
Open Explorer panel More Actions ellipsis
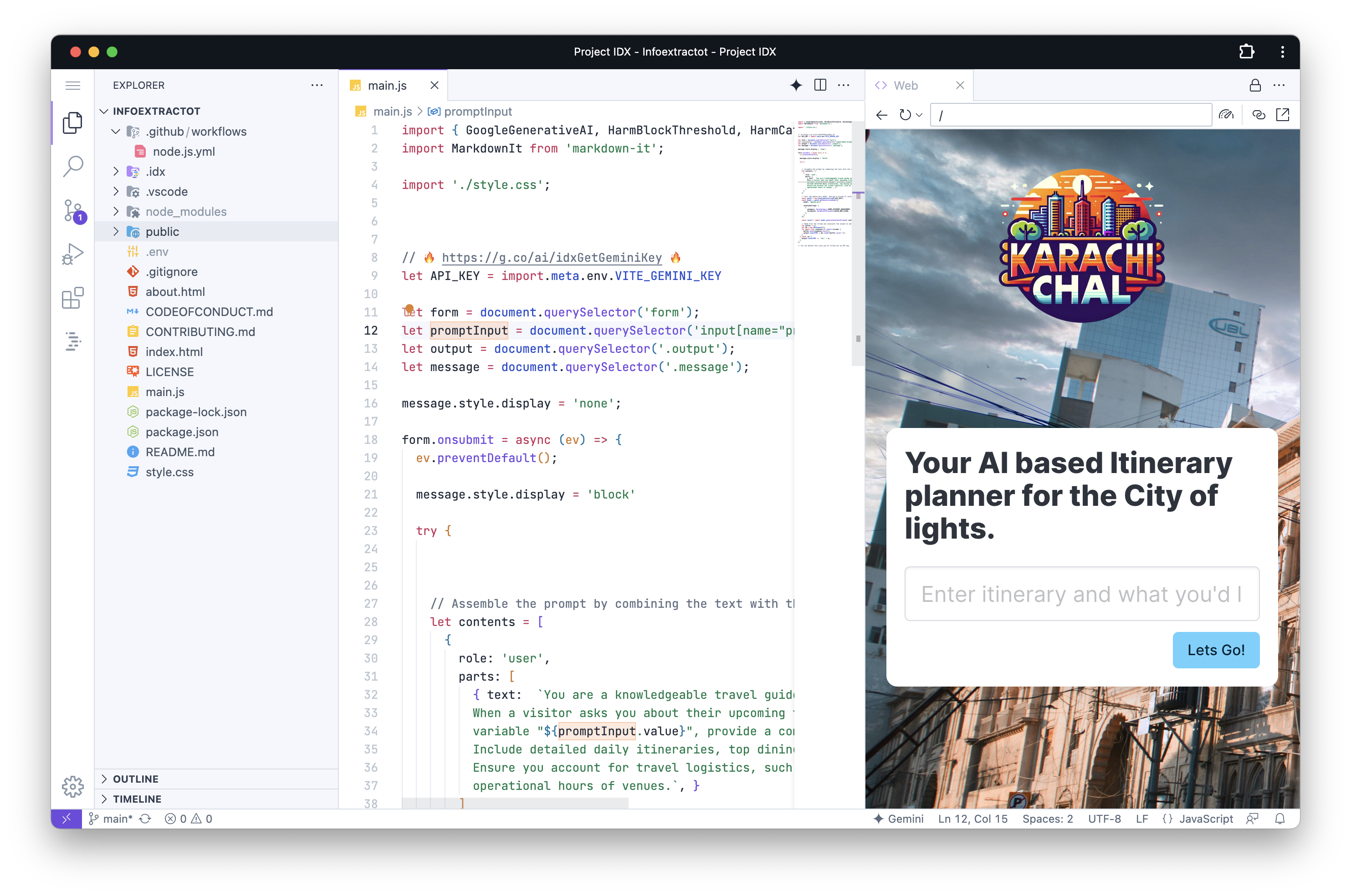click(317, 85)
